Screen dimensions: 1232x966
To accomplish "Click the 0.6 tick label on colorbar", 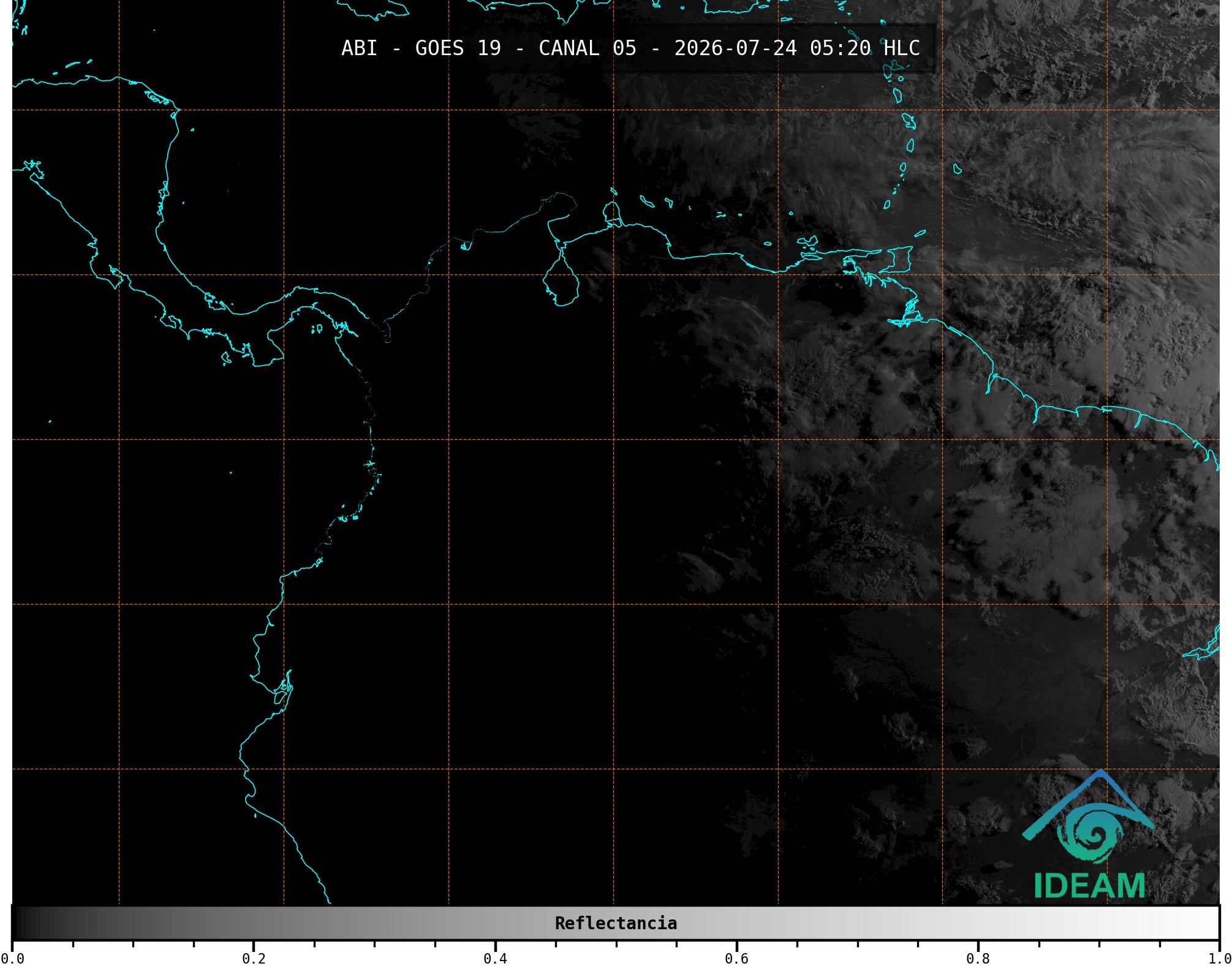I will click(x=736, y=959).
